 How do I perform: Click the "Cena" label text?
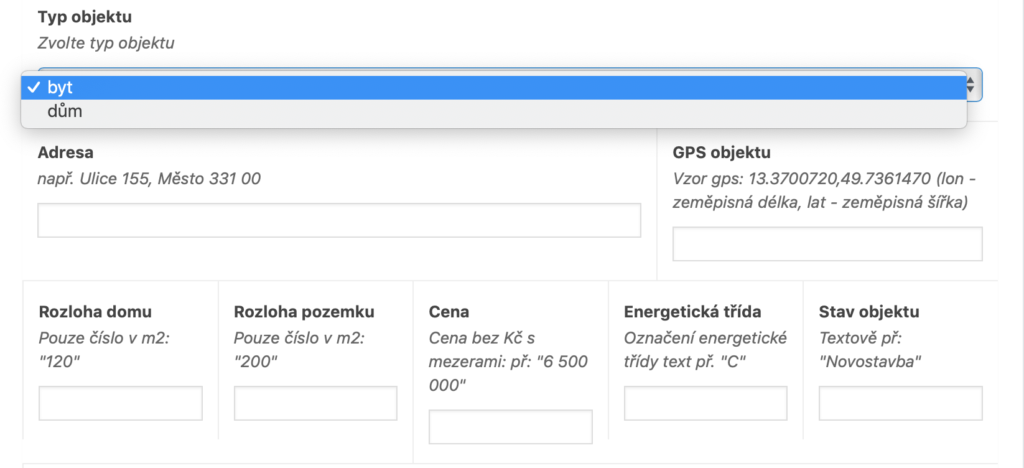pos(448,311)
